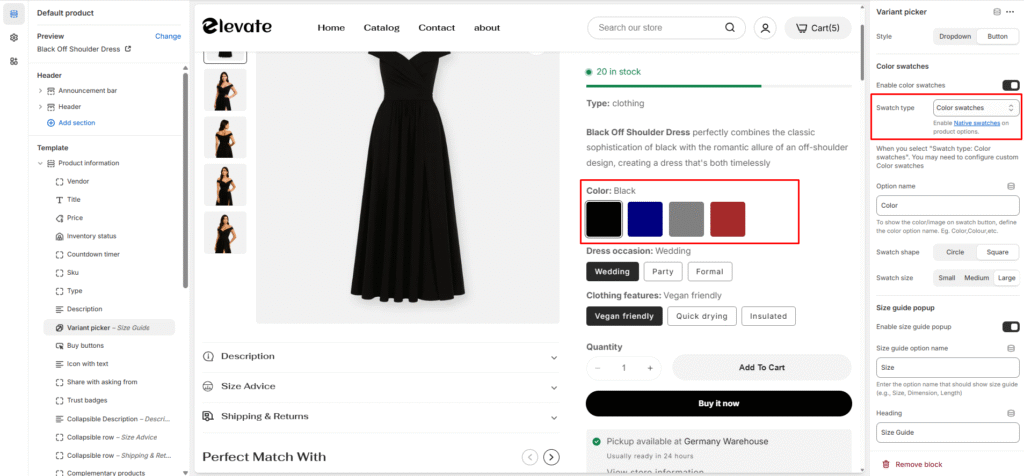Image resolution: width=1024 pixels, height=476 pixels.
Task: Toggle Enable color swatches switch
Action: [x=1010, y=85]
